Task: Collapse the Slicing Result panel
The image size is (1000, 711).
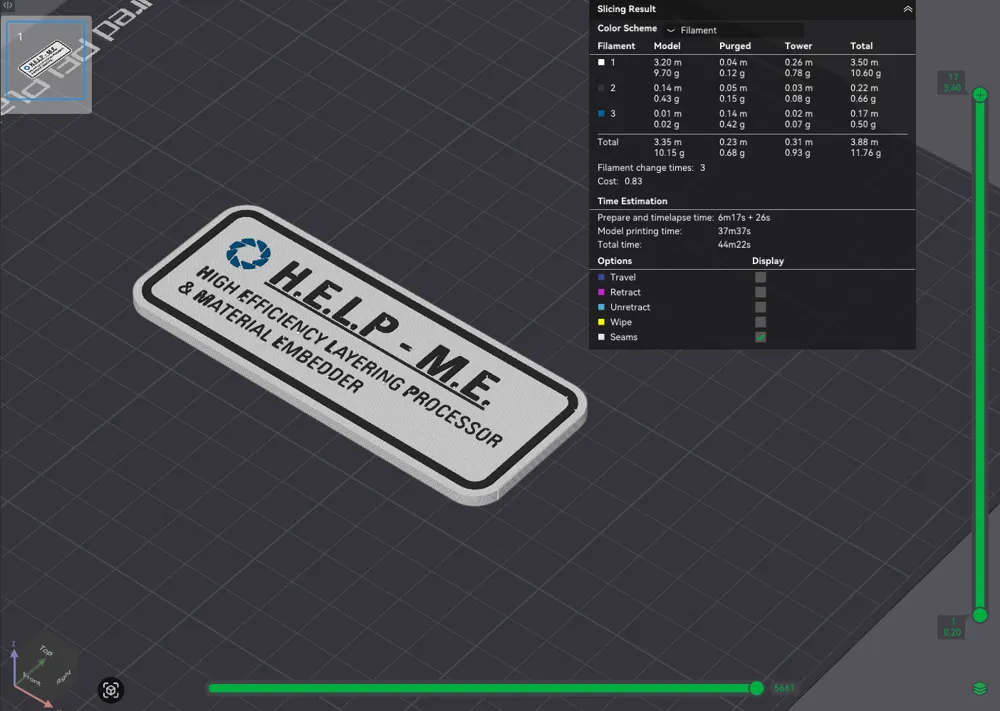Action: 908,9
